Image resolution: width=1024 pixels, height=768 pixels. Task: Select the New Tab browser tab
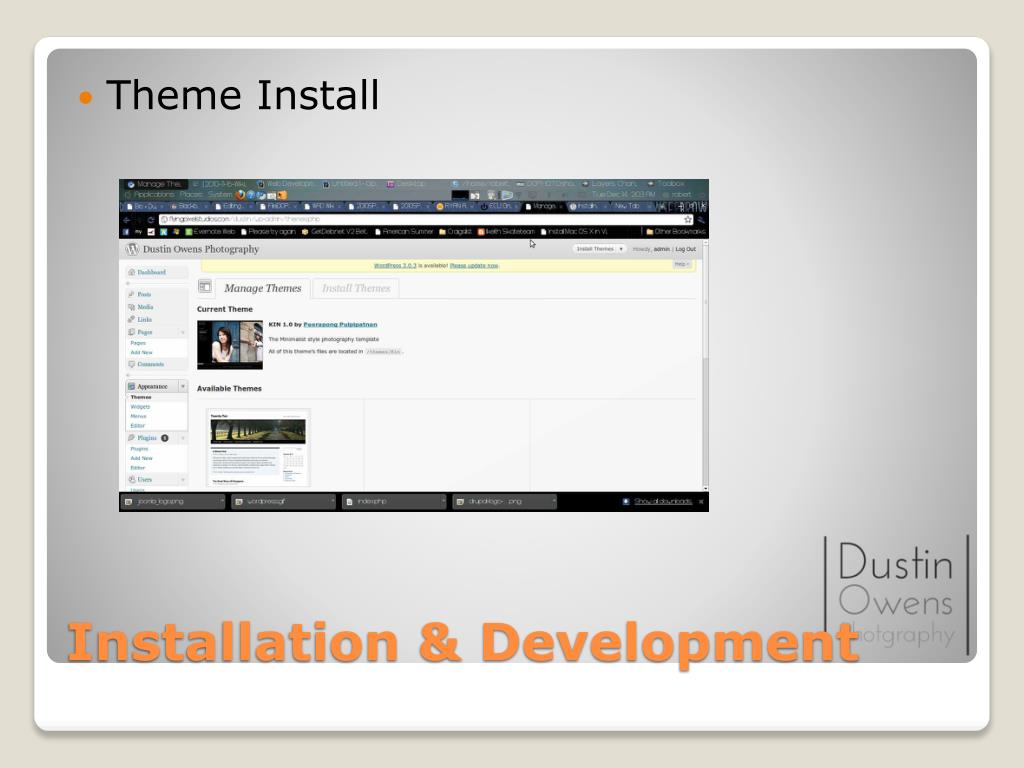coord(632,206)
